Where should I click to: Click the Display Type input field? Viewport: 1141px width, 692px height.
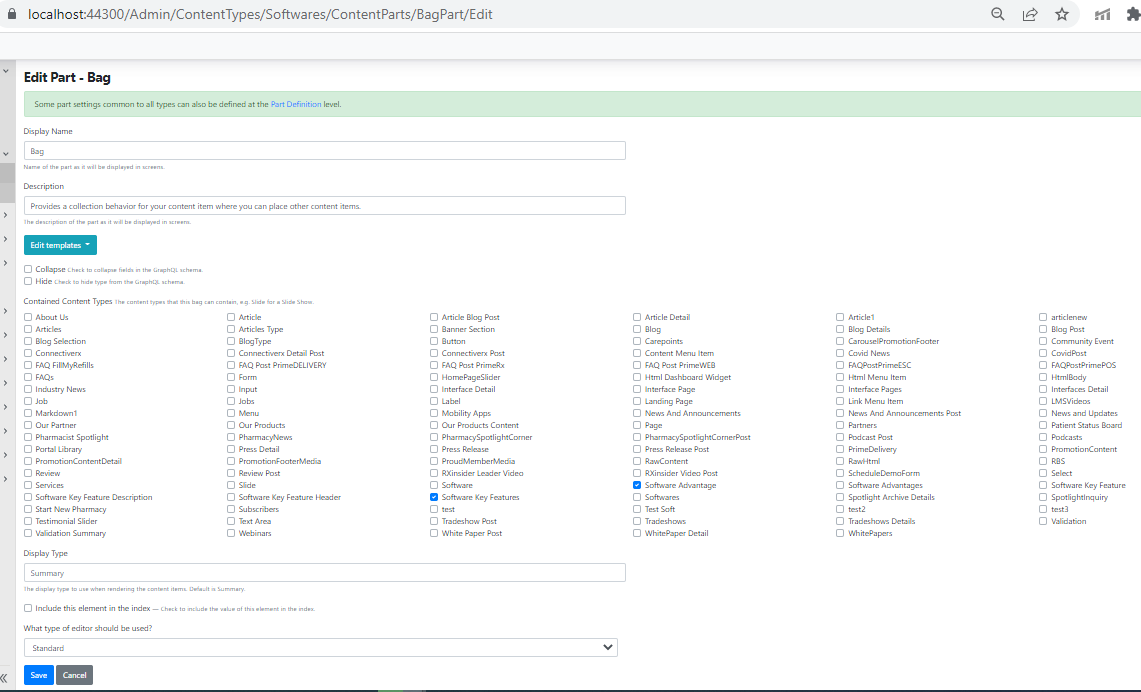pyautogui.click(x=325, y=573)
